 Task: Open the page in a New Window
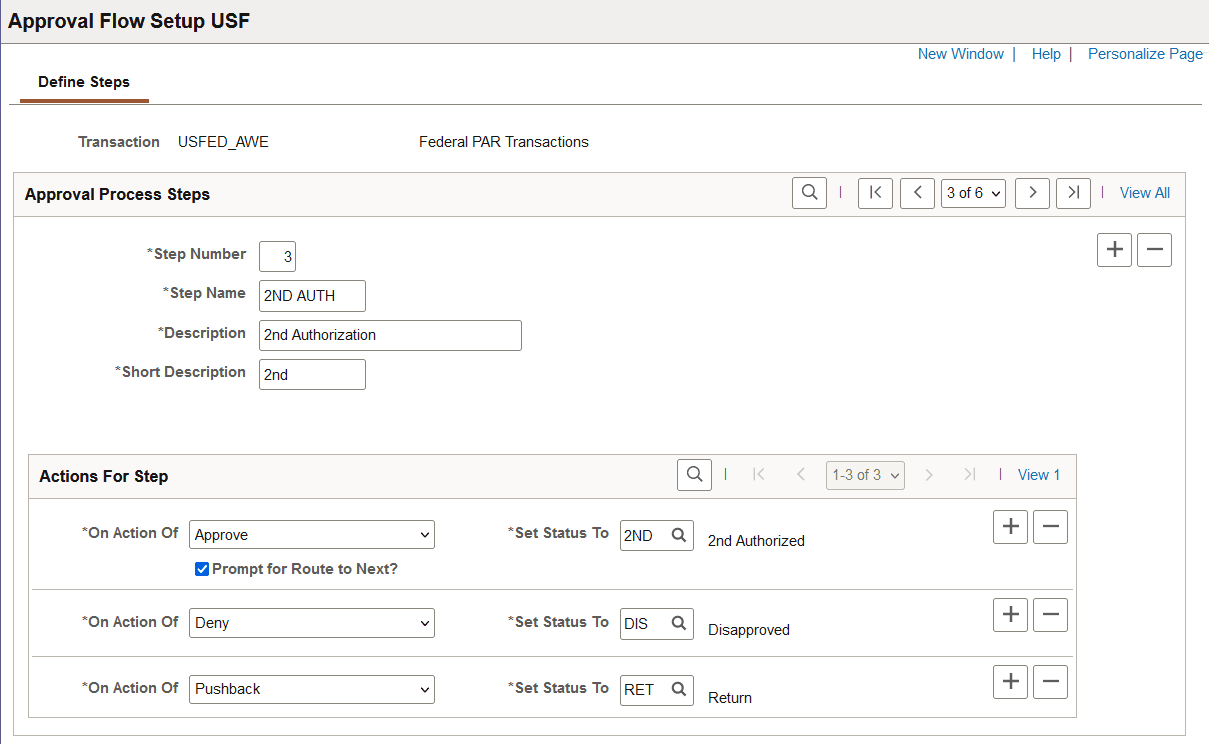point(960,53)
